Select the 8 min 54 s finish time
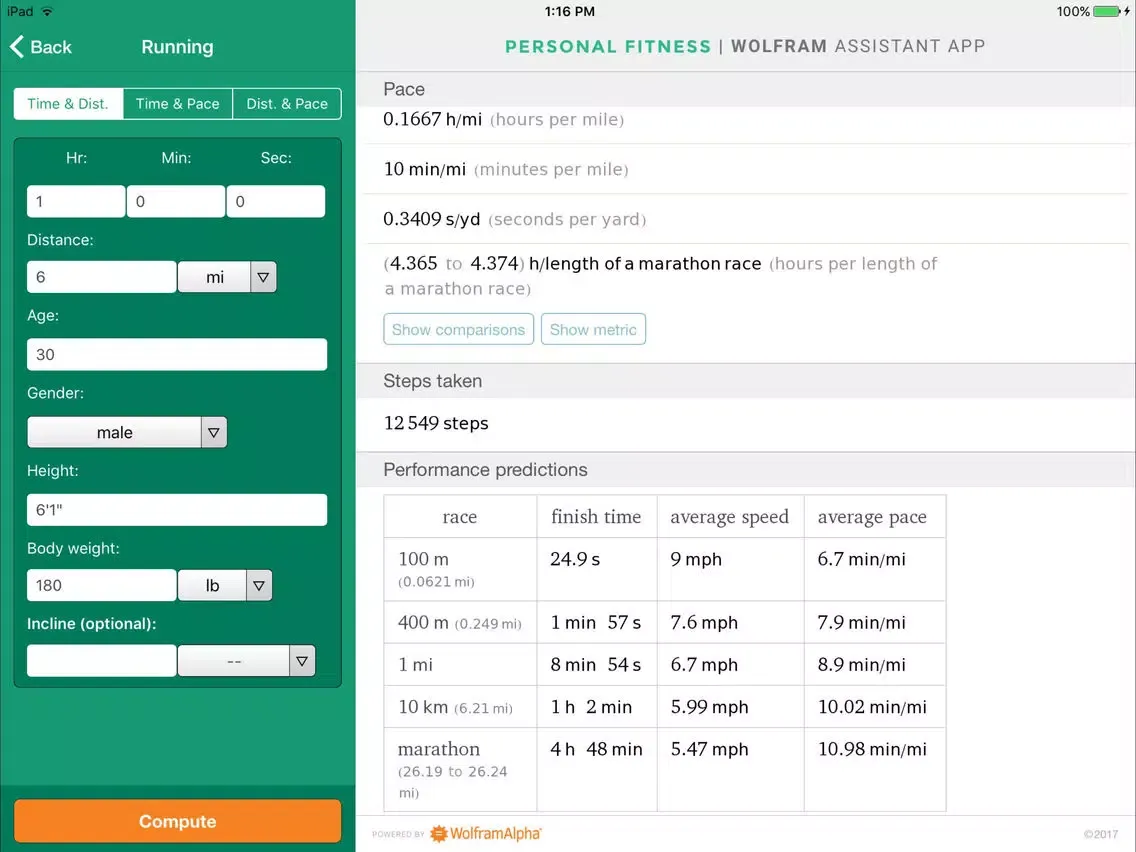 pos(596,664)
